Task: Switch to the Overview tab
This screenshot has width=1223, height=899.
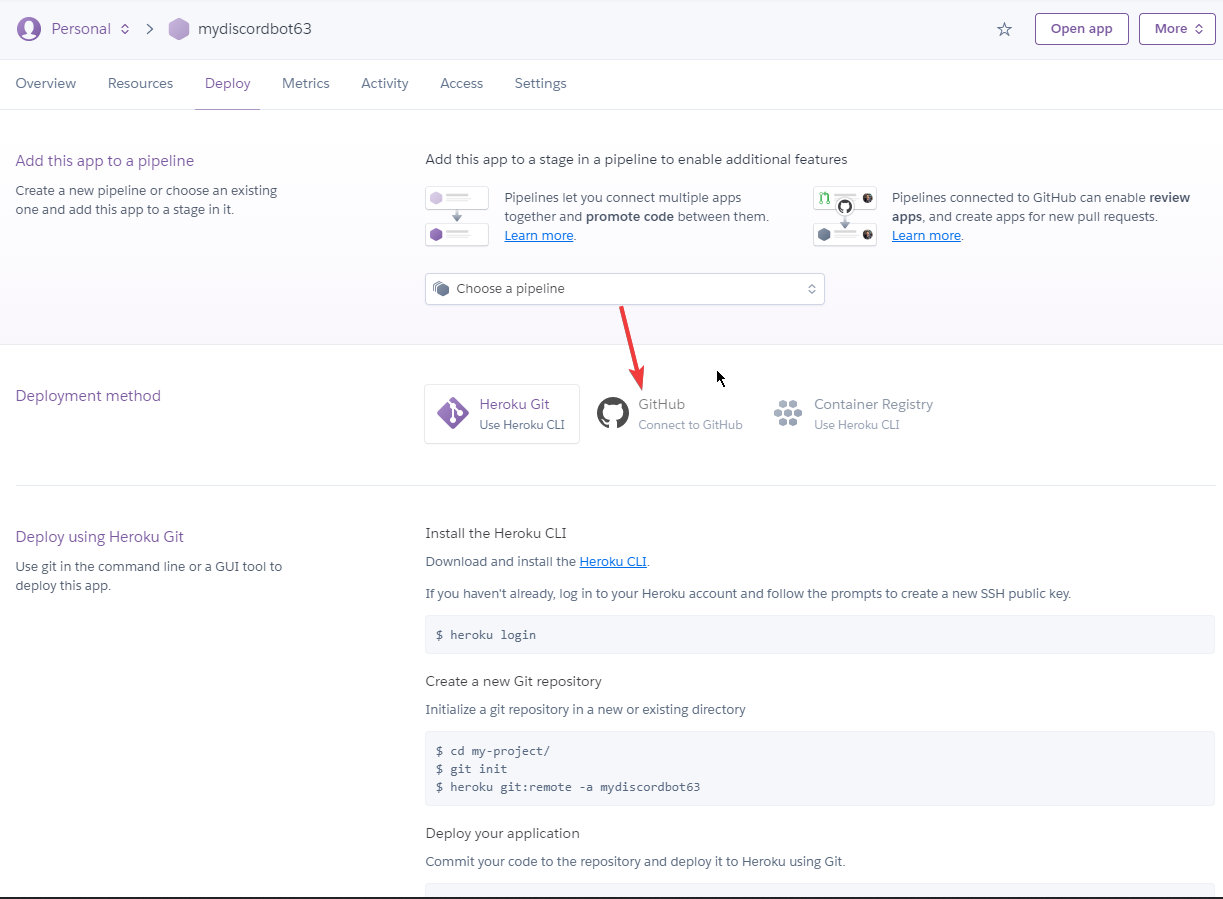Action: [46, 84]
